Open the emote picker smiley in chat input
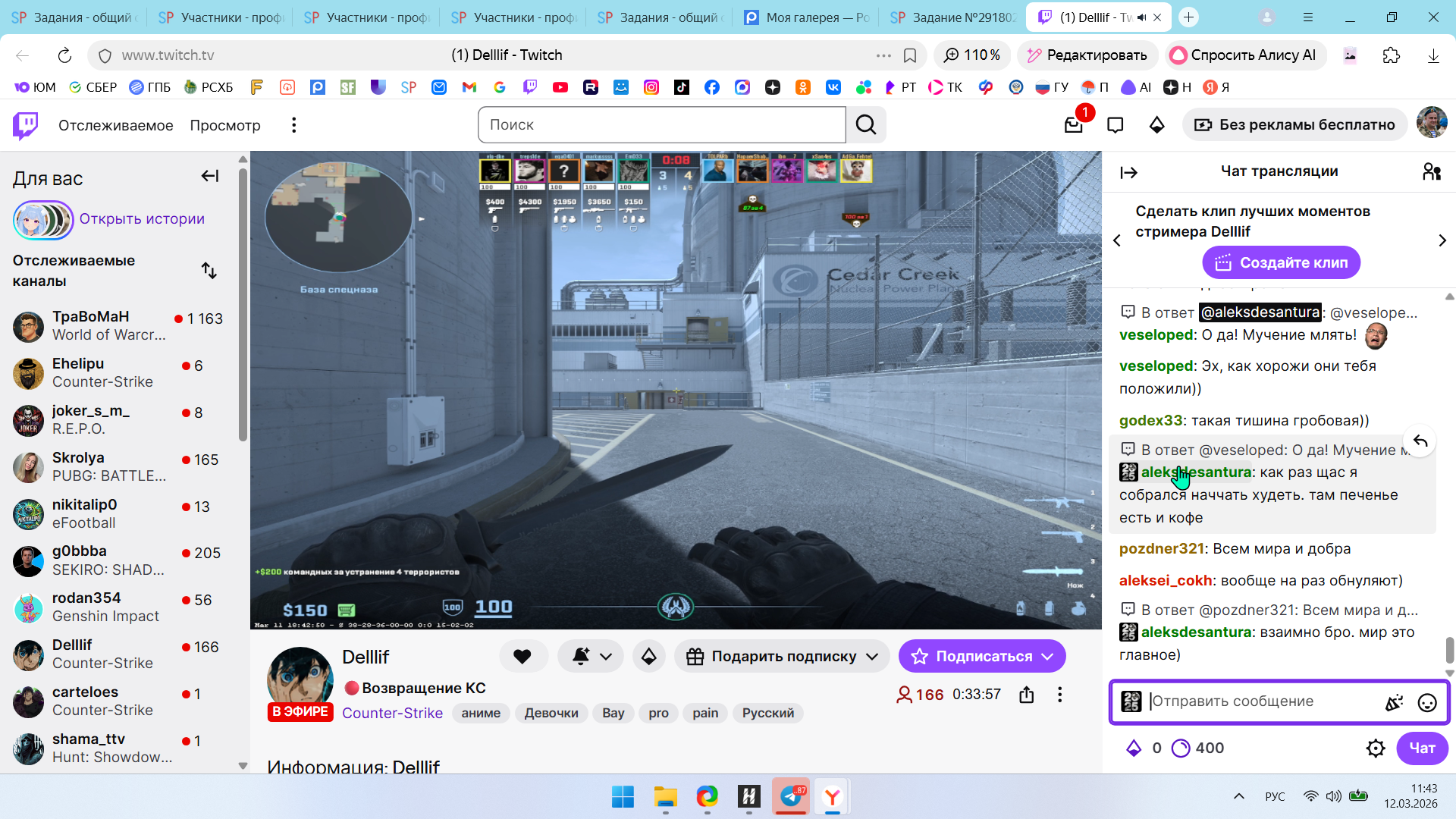This screenshot has height=819, width=1456. pyautogui.click(x=1427, y=702)
